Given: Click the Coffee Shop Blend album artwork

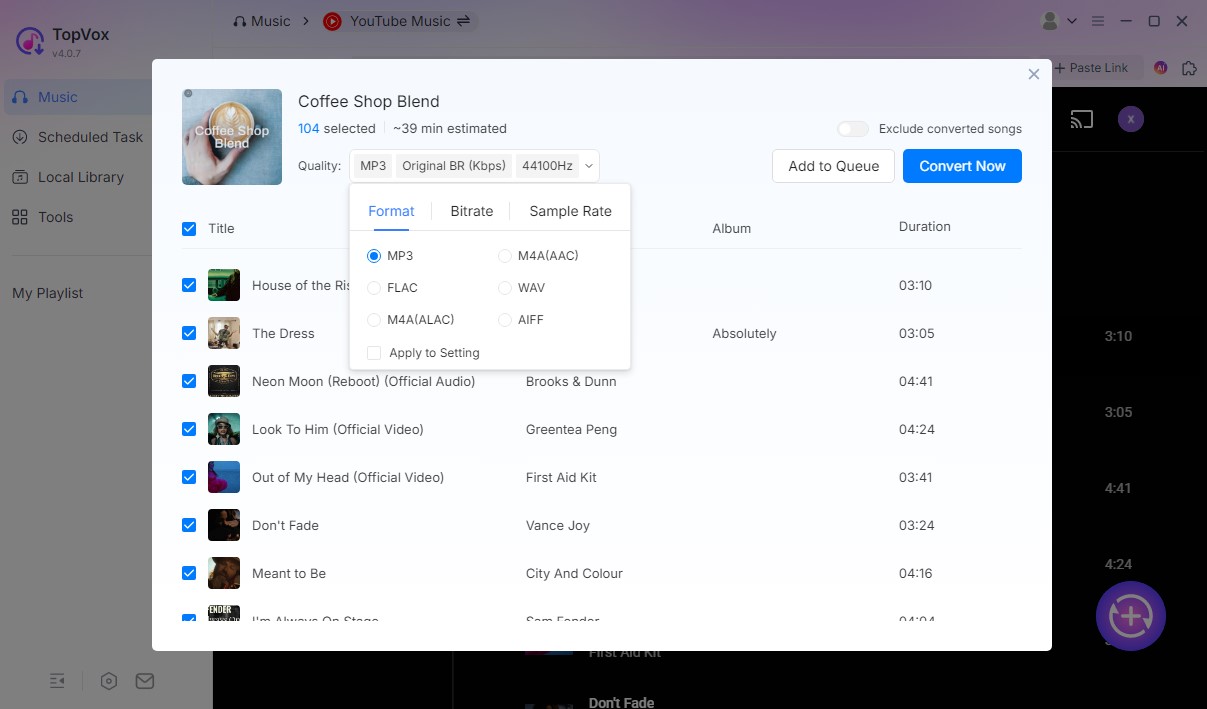Looking at the screenshot, I should (x=231, y=137).
